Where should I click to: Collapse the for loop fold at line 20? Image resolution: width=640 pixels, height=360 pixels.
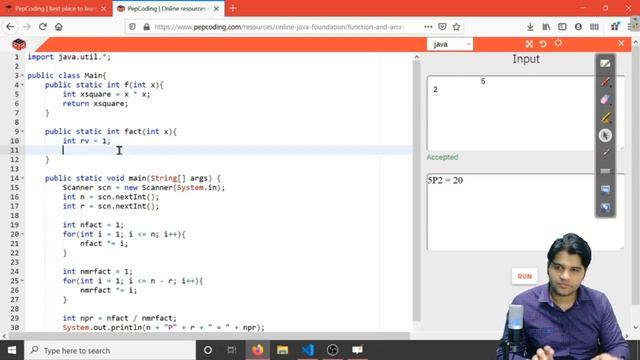(x=22, y=234)
